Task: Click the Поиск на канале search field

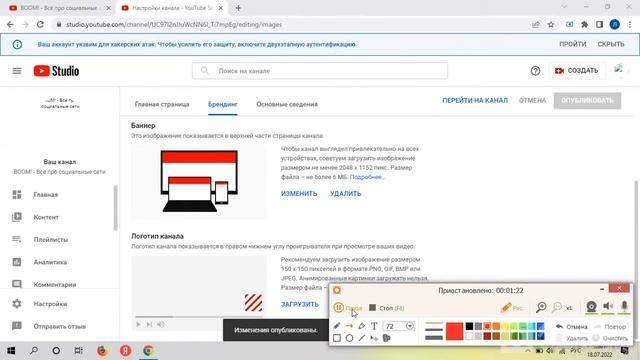Action: 320,71
